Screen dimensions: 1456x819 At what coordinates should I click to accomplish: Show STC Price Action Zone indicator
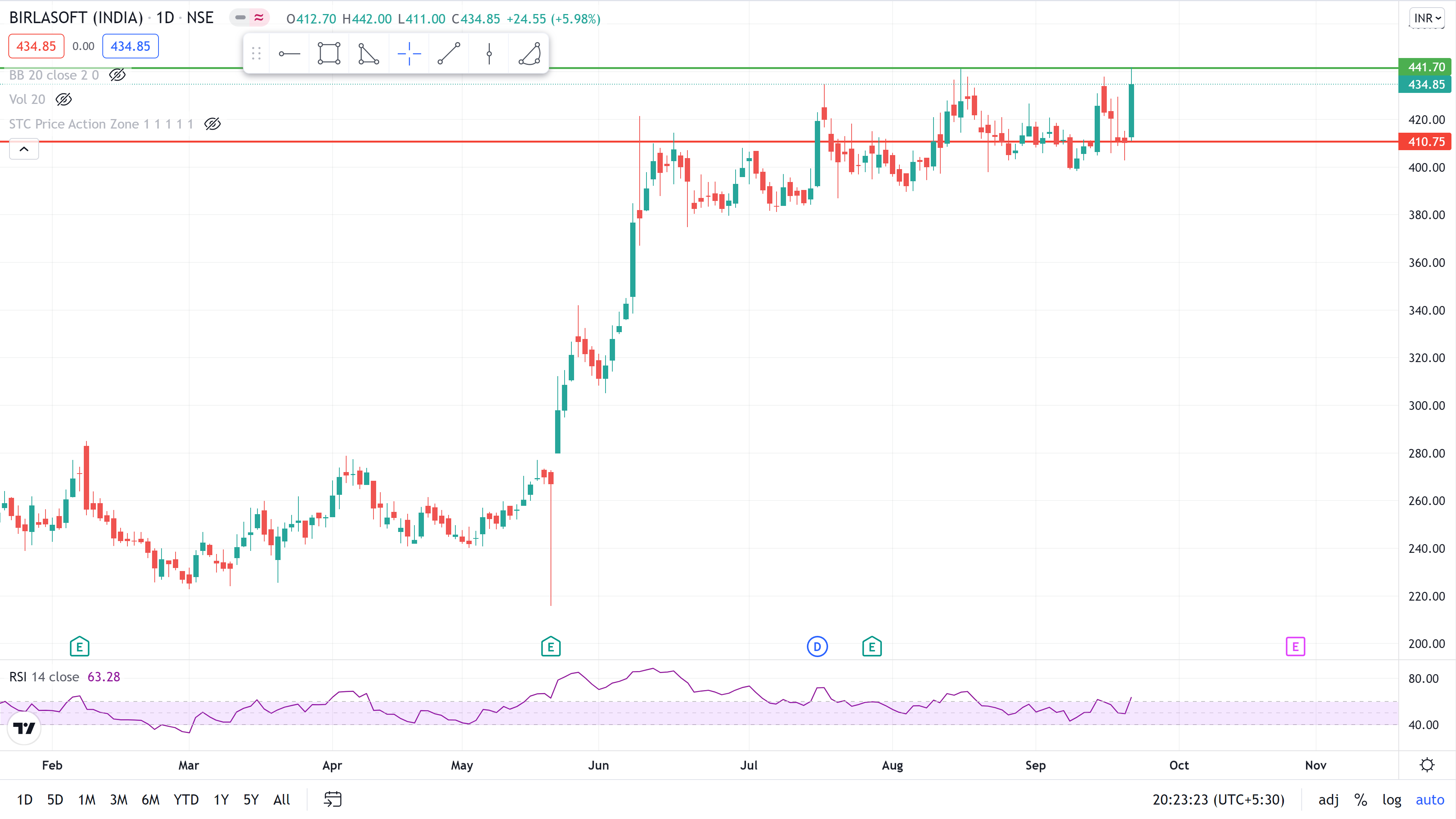click(212, 124)
